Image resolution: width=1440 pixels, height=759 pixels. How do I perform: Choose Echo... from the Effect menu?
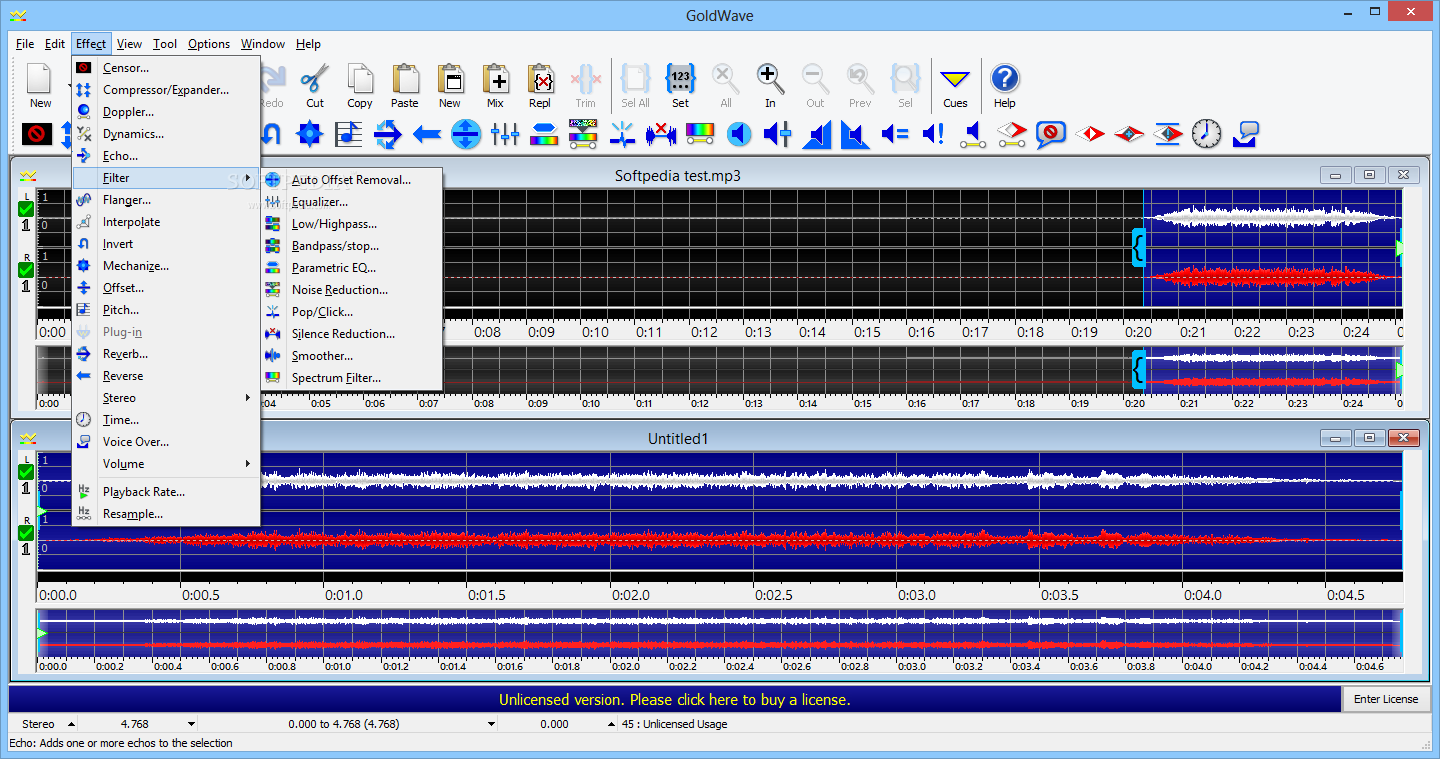[x=165, y=156]
